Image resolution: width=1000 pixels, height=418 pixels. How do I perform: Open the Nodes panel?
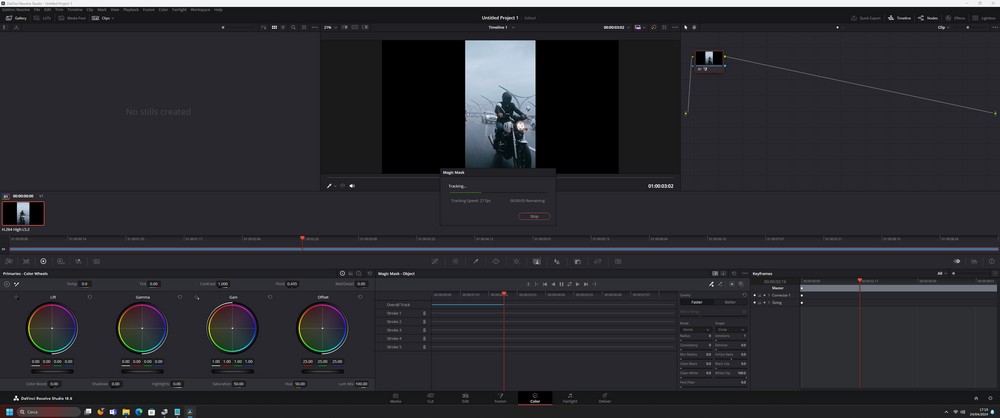(x=927, y=18)
